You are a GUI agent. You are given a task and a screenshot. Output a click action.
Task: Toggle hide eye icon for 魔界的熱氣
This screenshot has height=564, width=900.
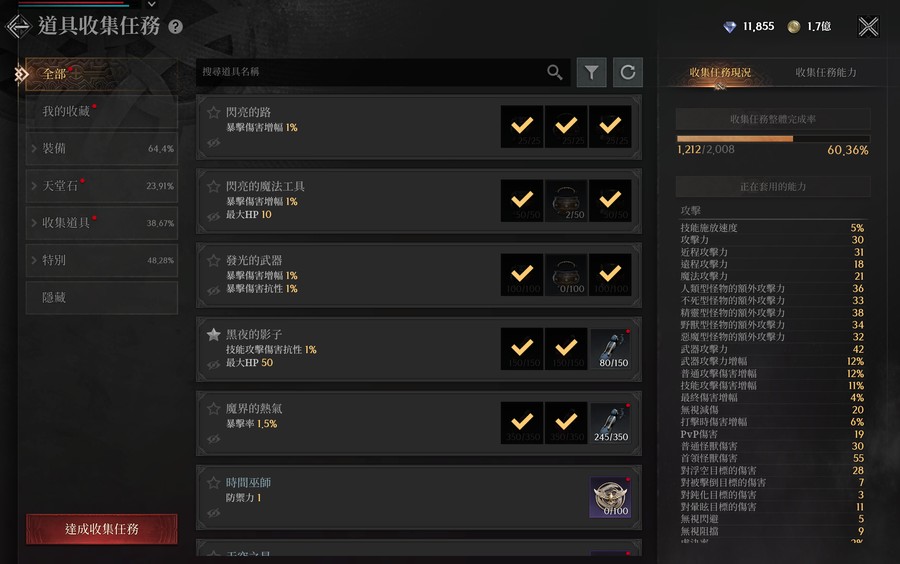[214, 439]
